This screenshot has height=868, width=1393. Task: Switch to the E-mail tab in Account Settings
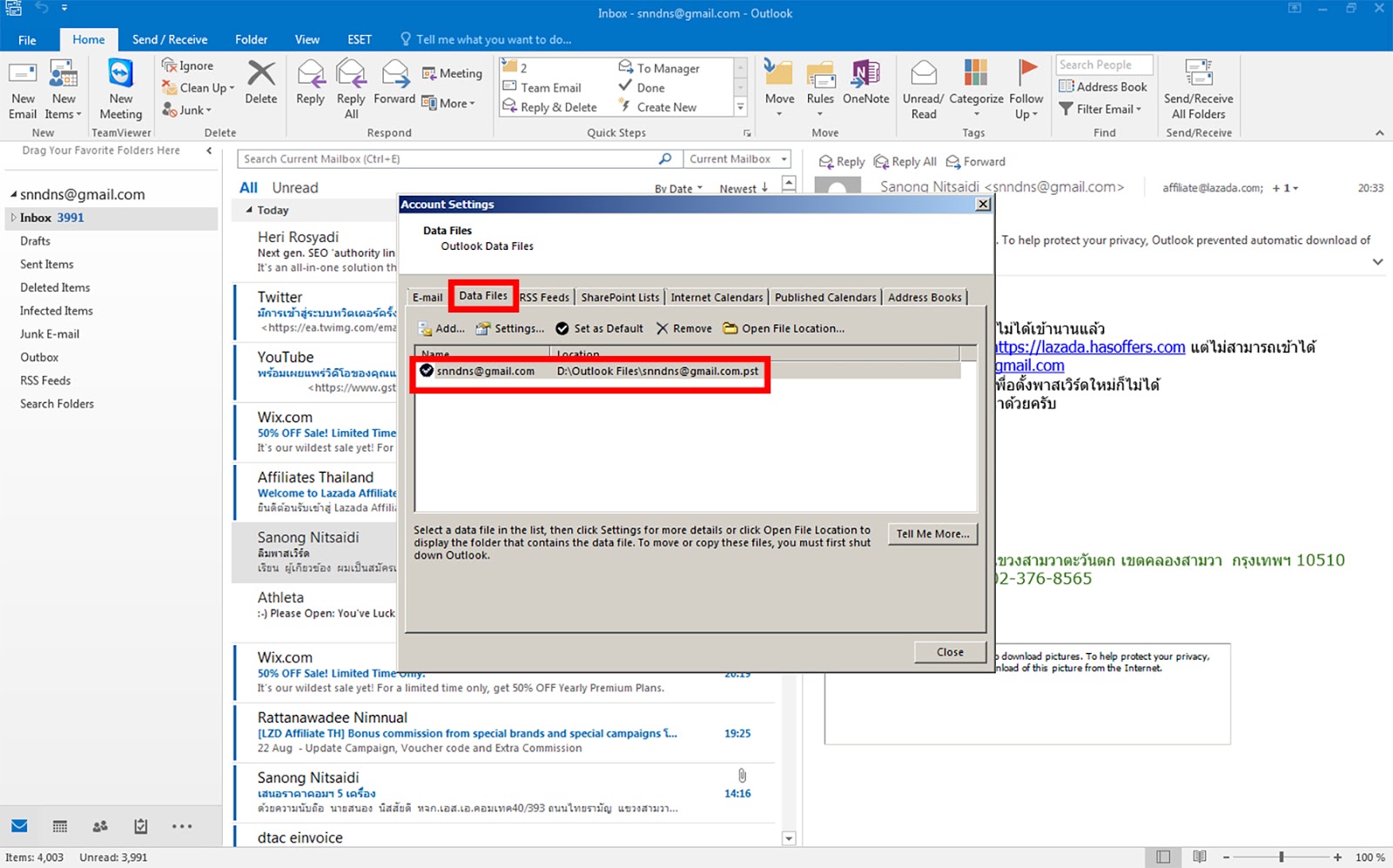point(427,298)
